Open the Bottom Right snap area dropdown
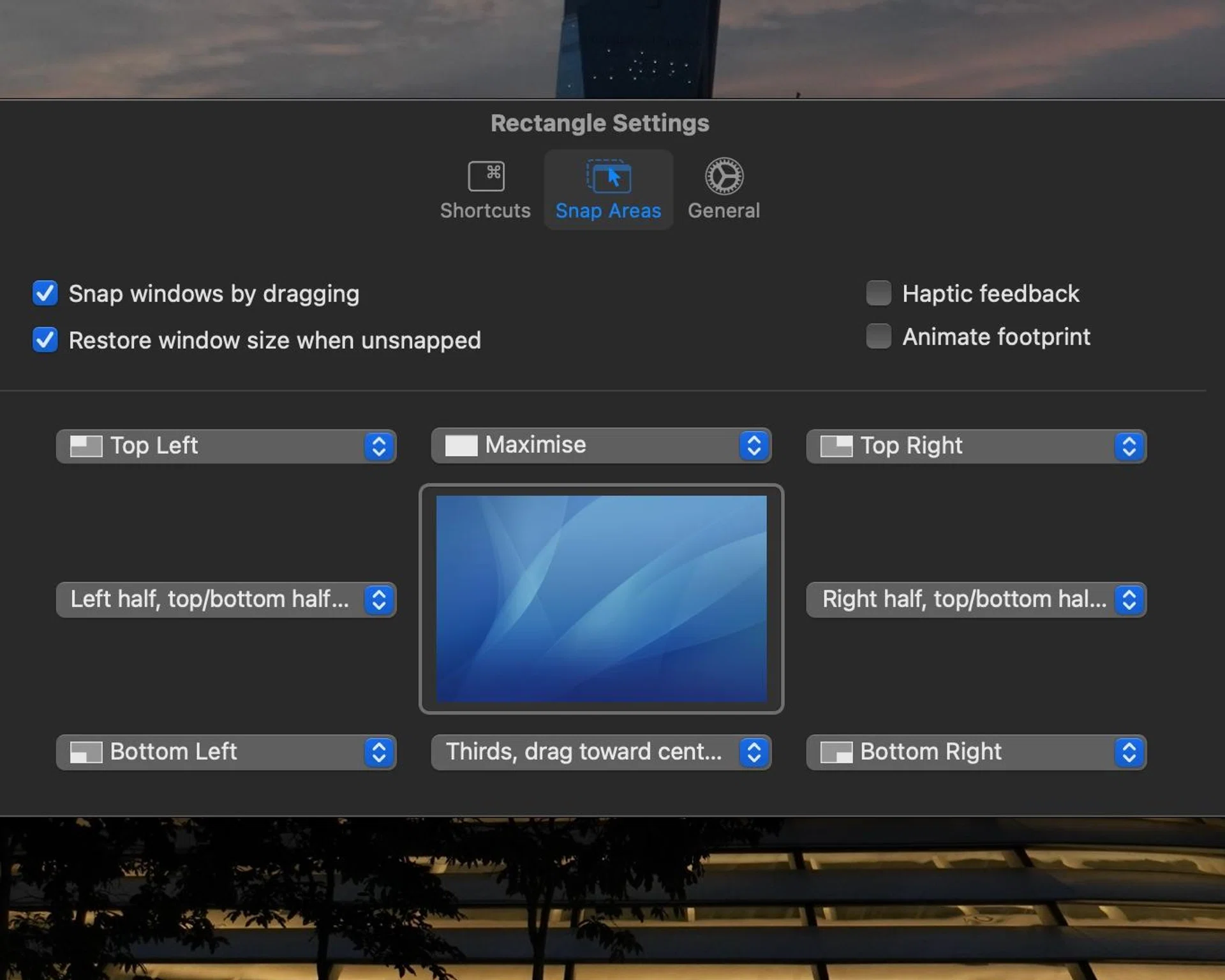 click(976, 752)
